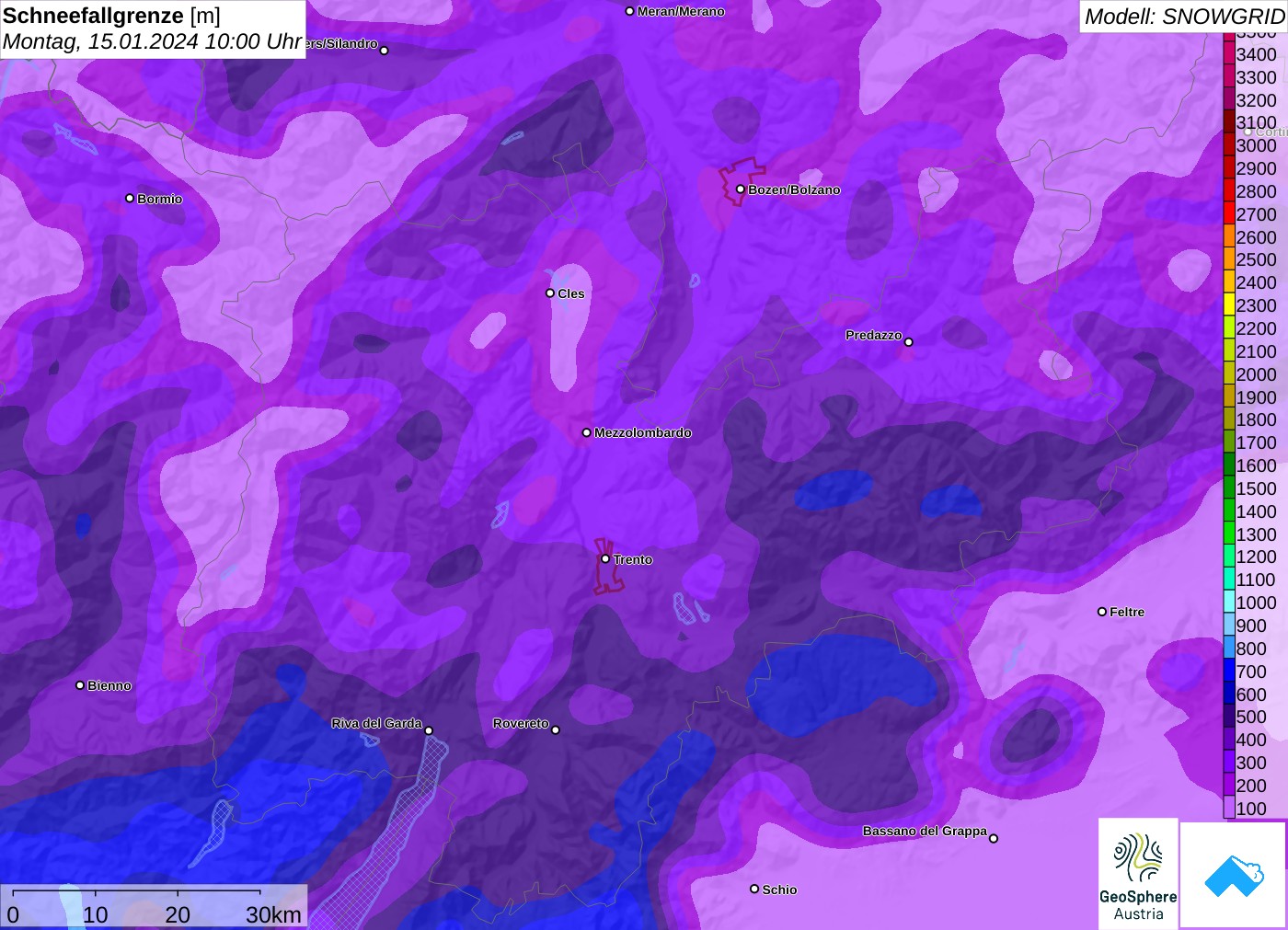
Task: Click legend value 1800
Action: coord(1256,419)
